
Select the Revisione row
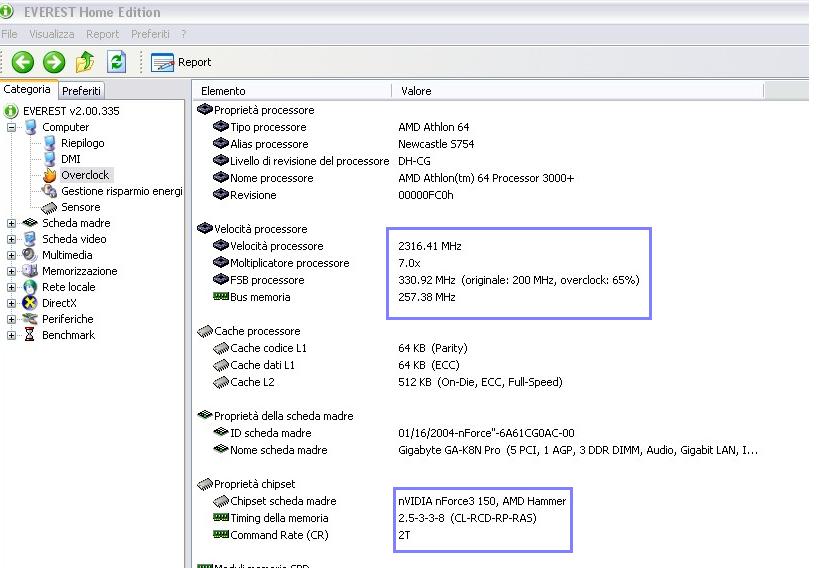pyautogui.click(x=333, y=195)
